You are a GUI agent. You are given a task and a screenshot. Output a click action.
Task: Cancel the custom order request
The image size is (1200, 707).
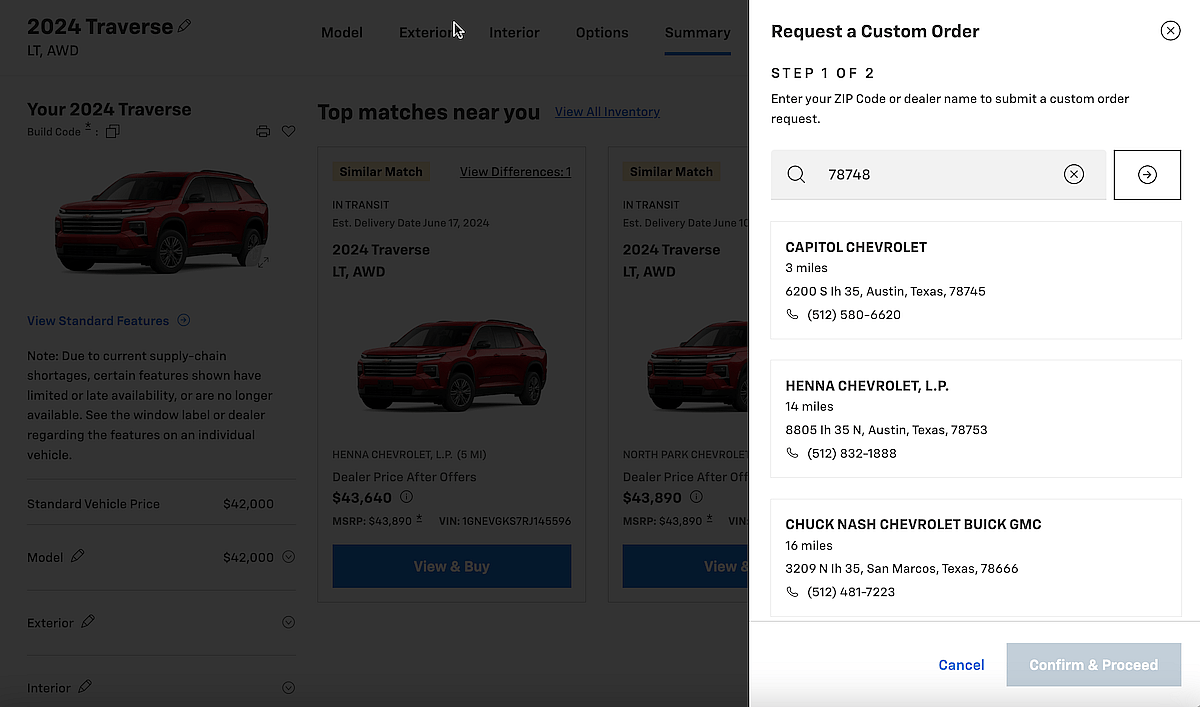961,664
